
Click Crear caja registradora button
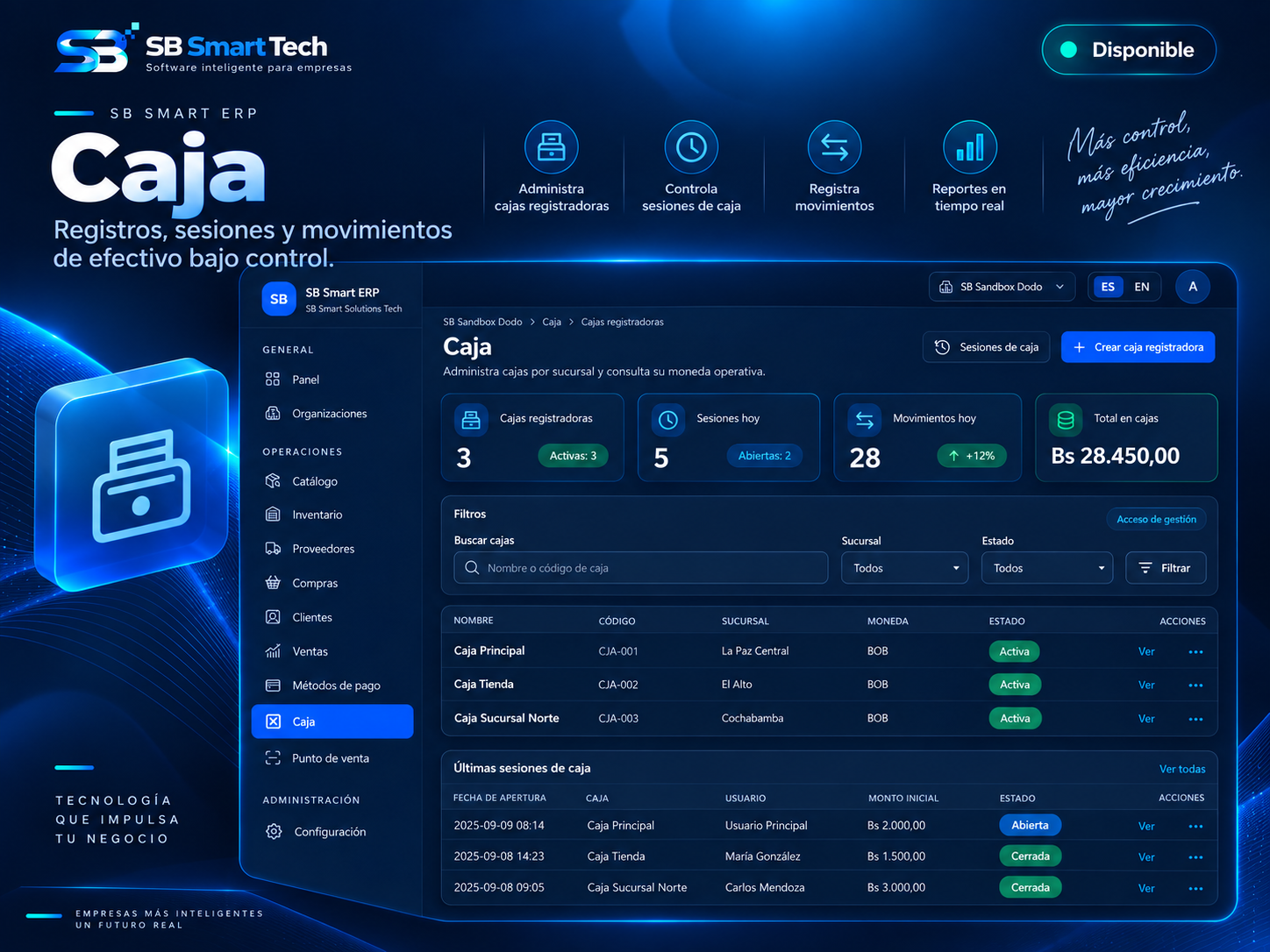1138,347
